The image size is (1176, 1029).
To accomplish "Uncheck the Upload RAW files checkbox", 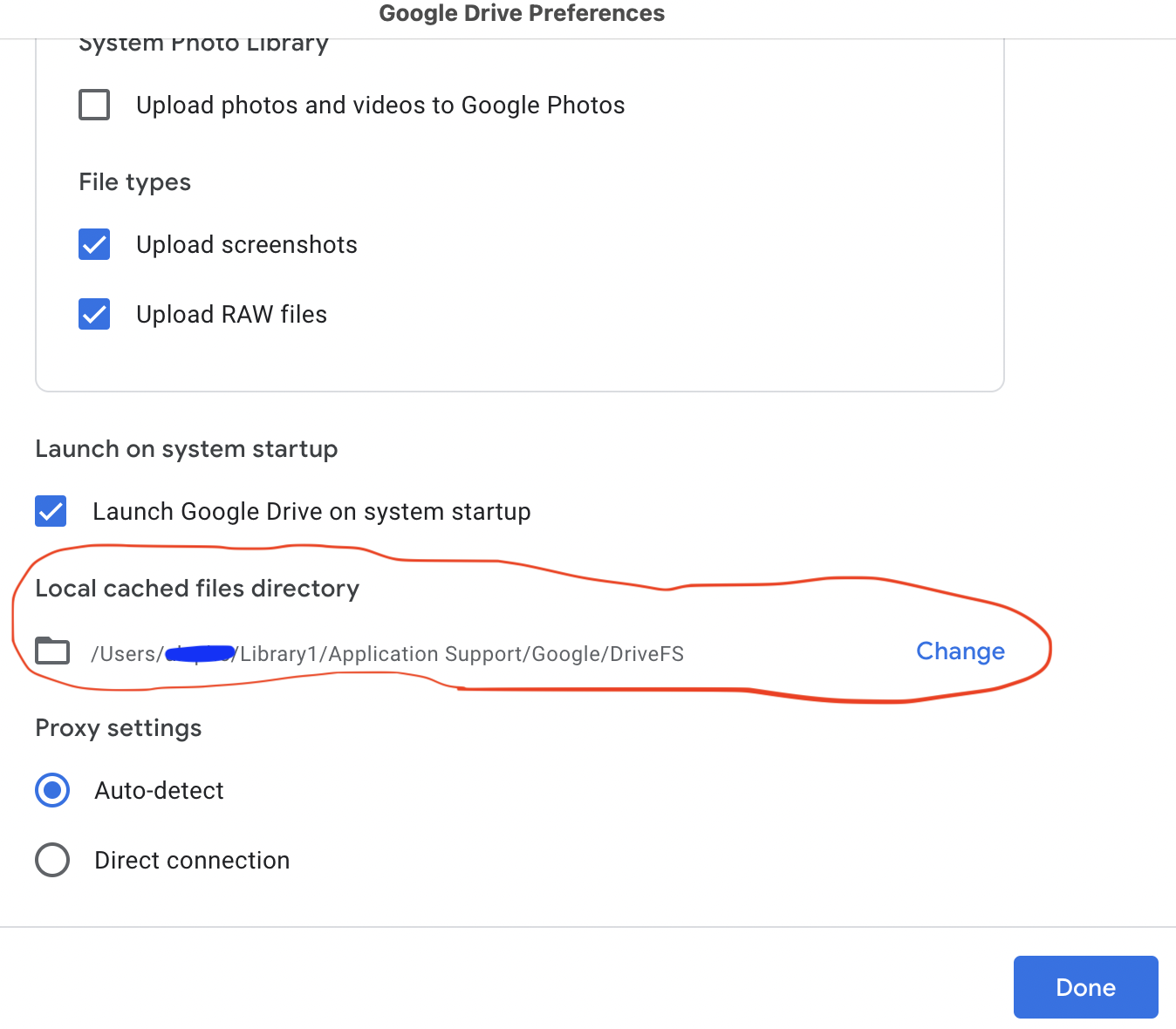I will pos(94,314).
